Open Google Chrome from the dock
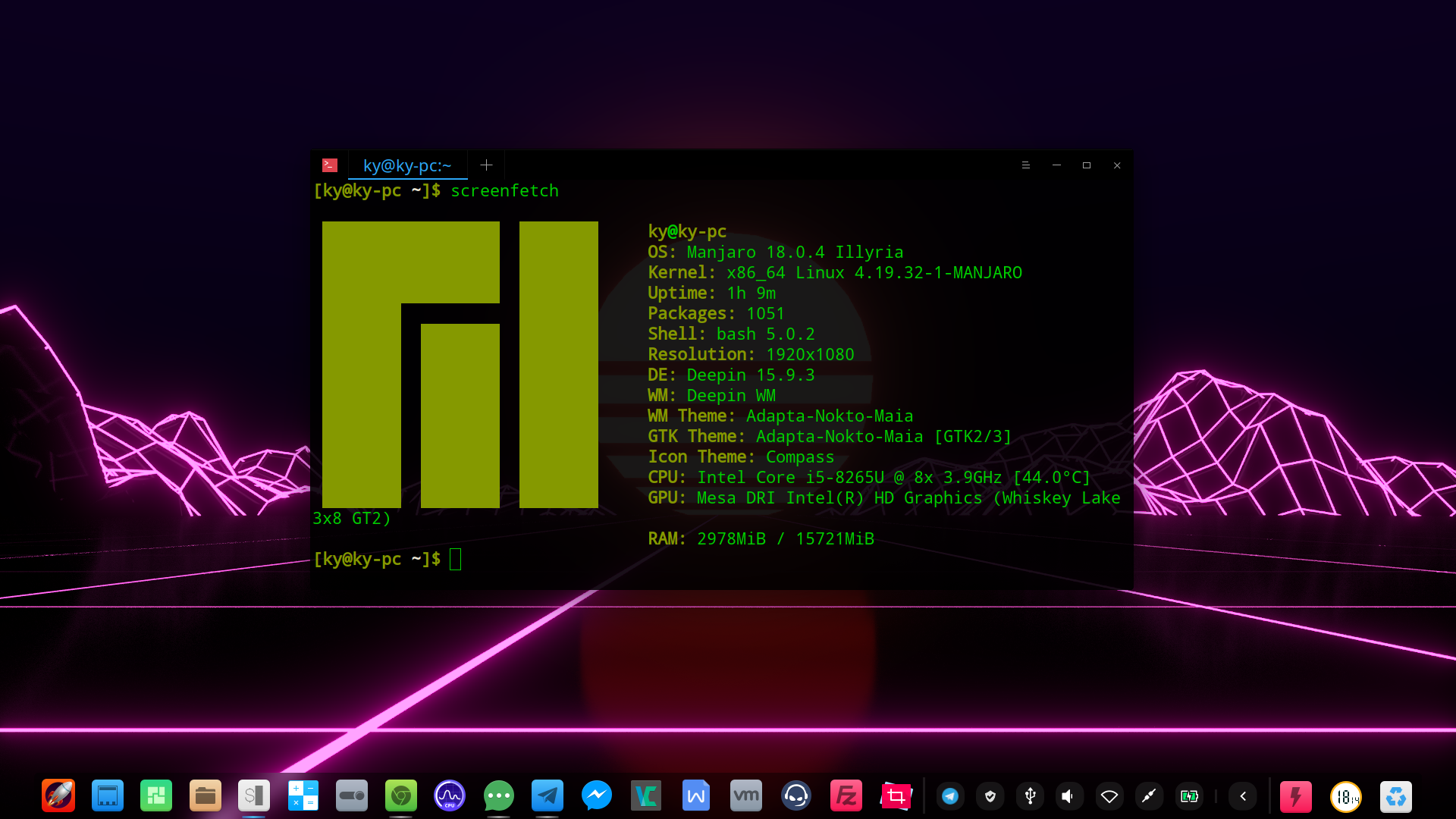 point(400,796)
